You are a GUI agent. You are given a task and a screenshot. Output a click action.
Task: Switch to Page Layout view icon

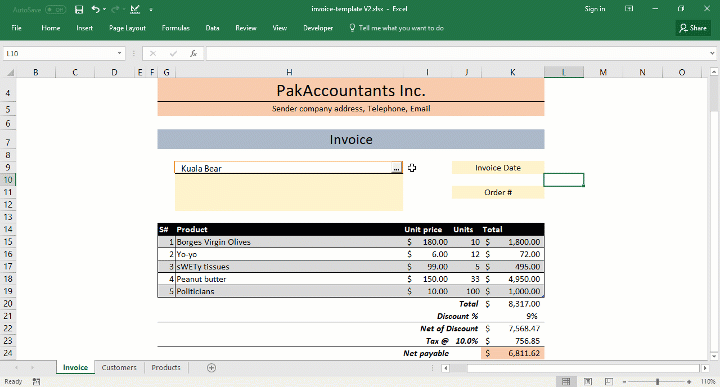pyautogui.click(x=588, y=381)
